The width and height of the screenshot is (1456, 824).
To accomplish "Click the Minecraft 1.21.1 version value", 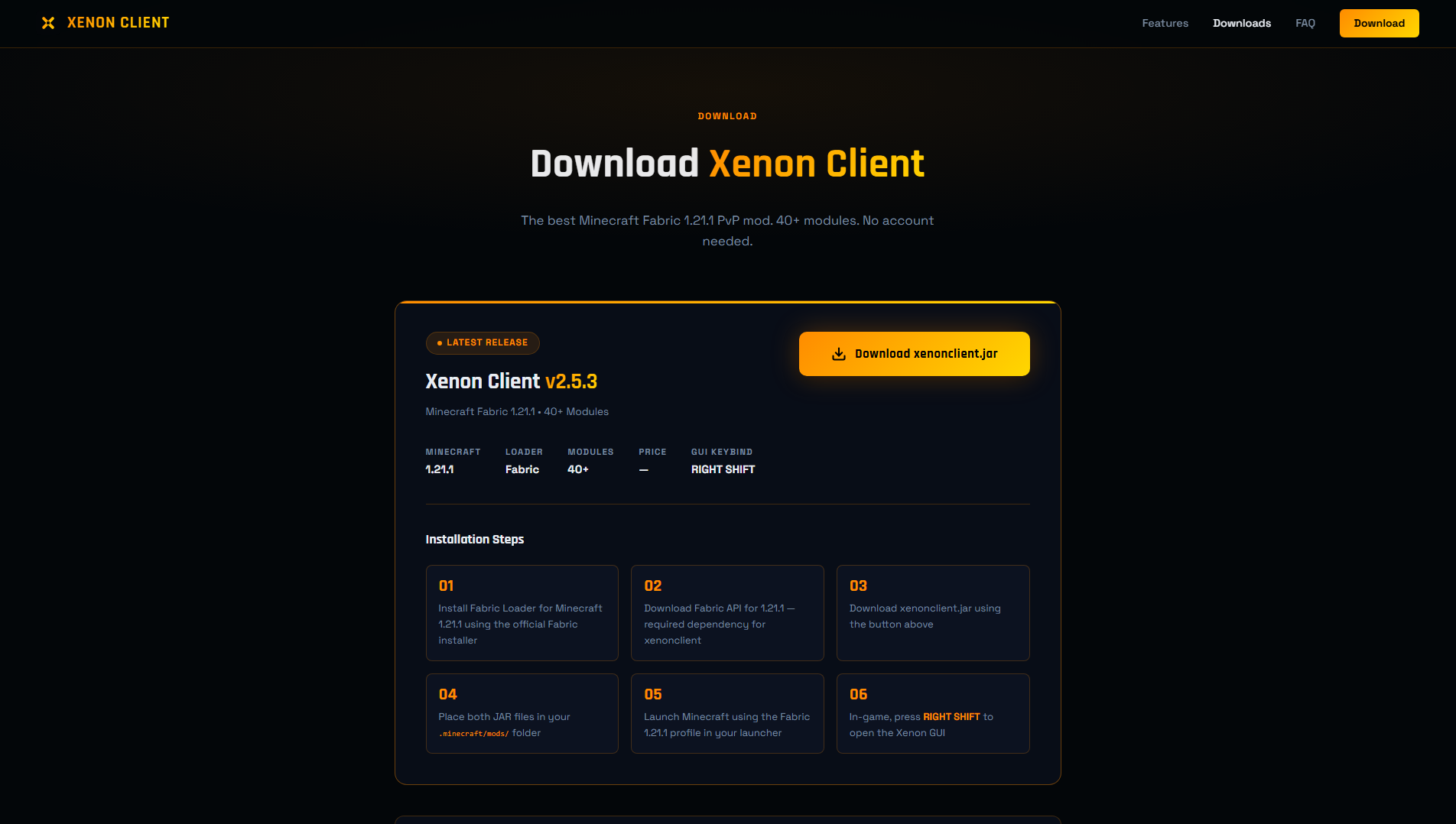I will click(x=440, y=469).
